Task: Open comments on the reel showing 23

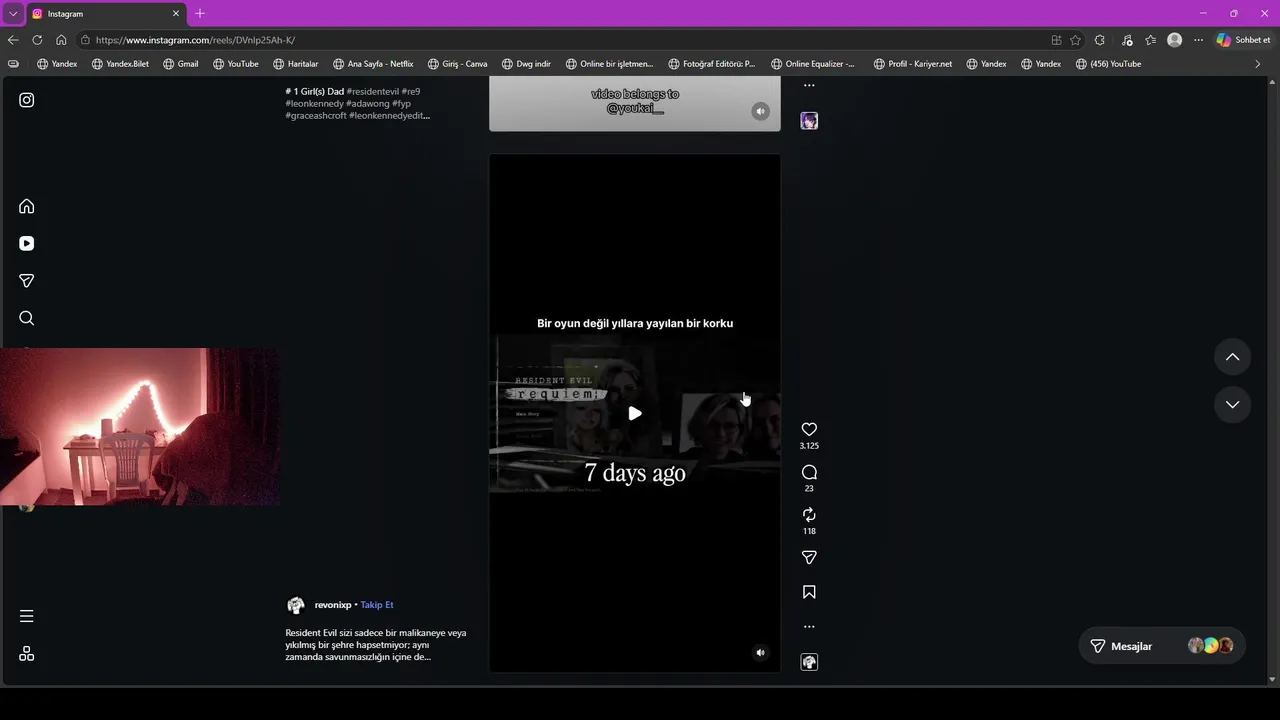Action: click(809, 472)
